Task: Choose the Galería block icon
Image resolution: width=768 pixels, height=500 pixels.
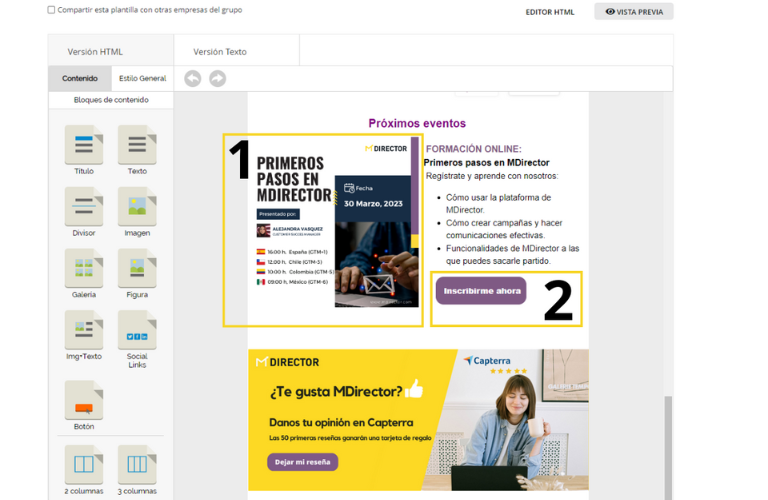Action: click(84, 268)
